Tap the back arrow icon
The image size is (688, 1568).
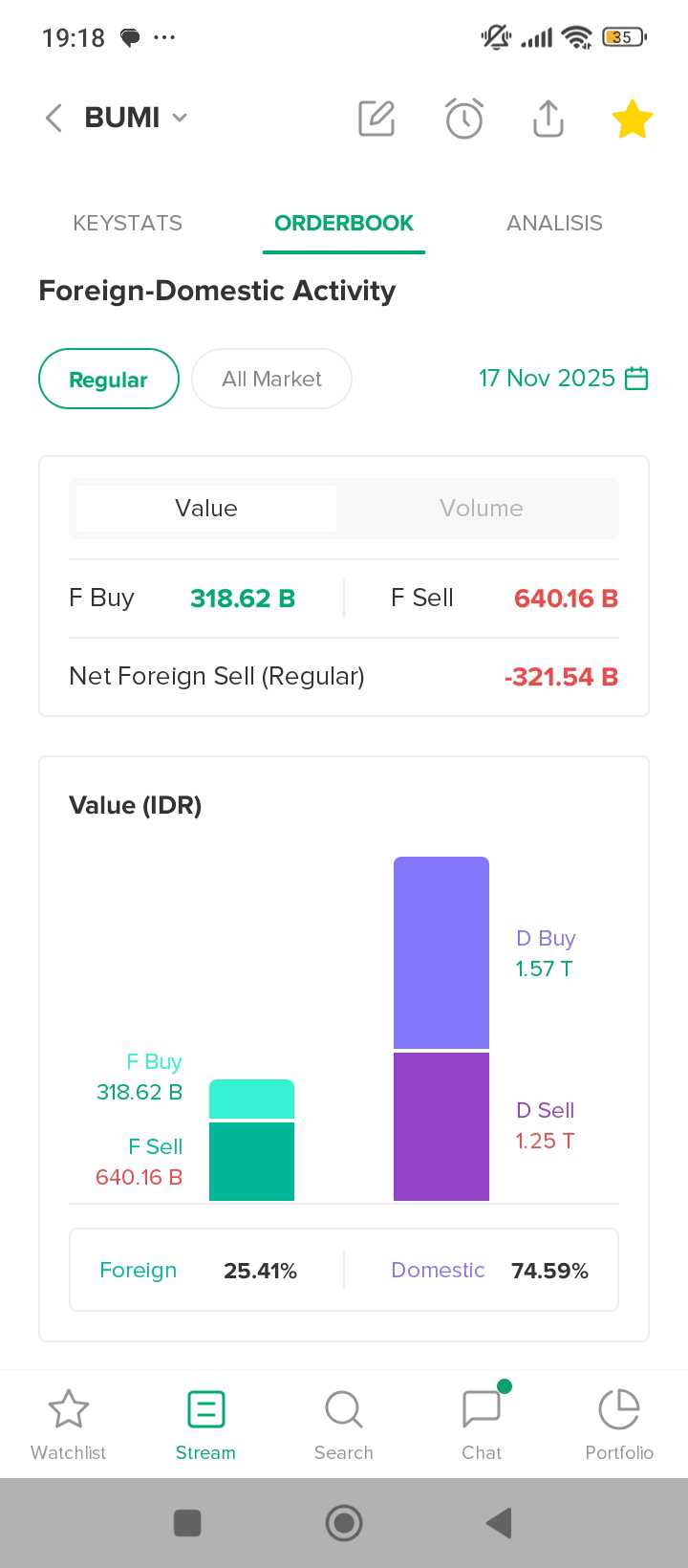(54, 118)
